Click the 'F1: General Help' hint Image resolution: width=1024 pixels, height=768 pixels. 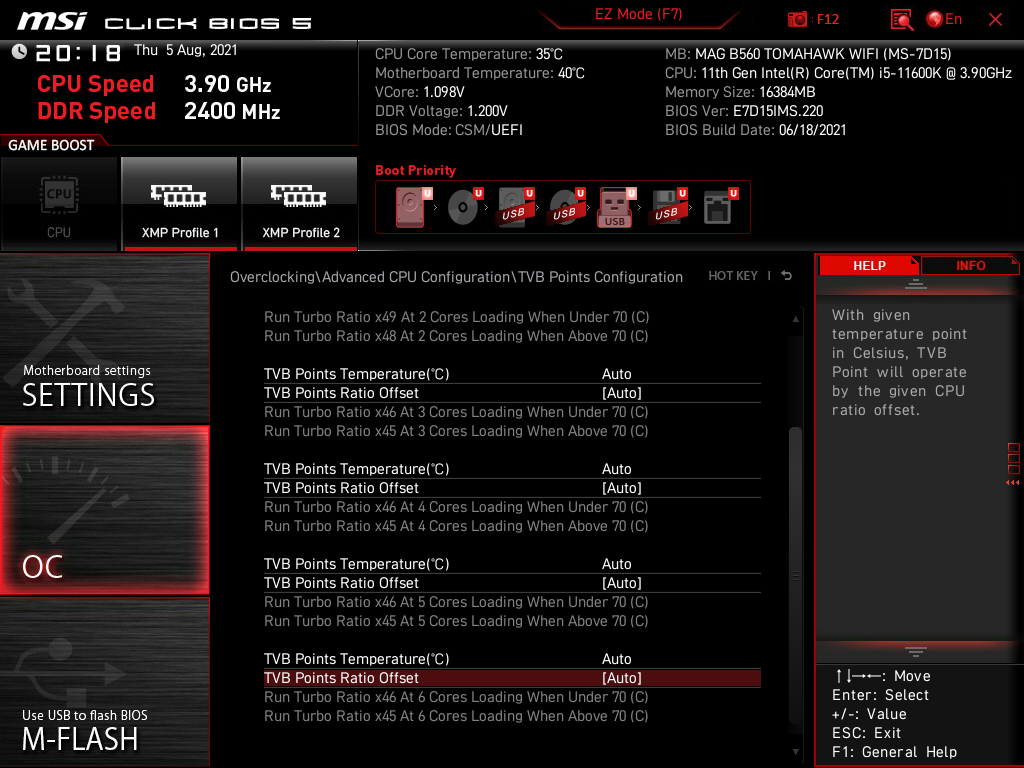tap(894, 752)
